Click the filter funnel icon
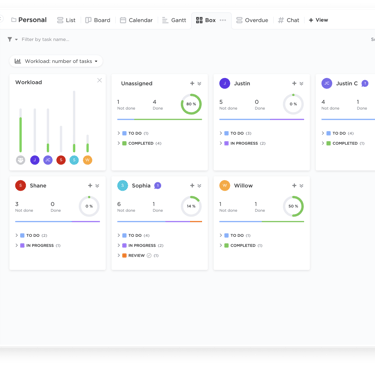375x366 pixels. point(10,39)
